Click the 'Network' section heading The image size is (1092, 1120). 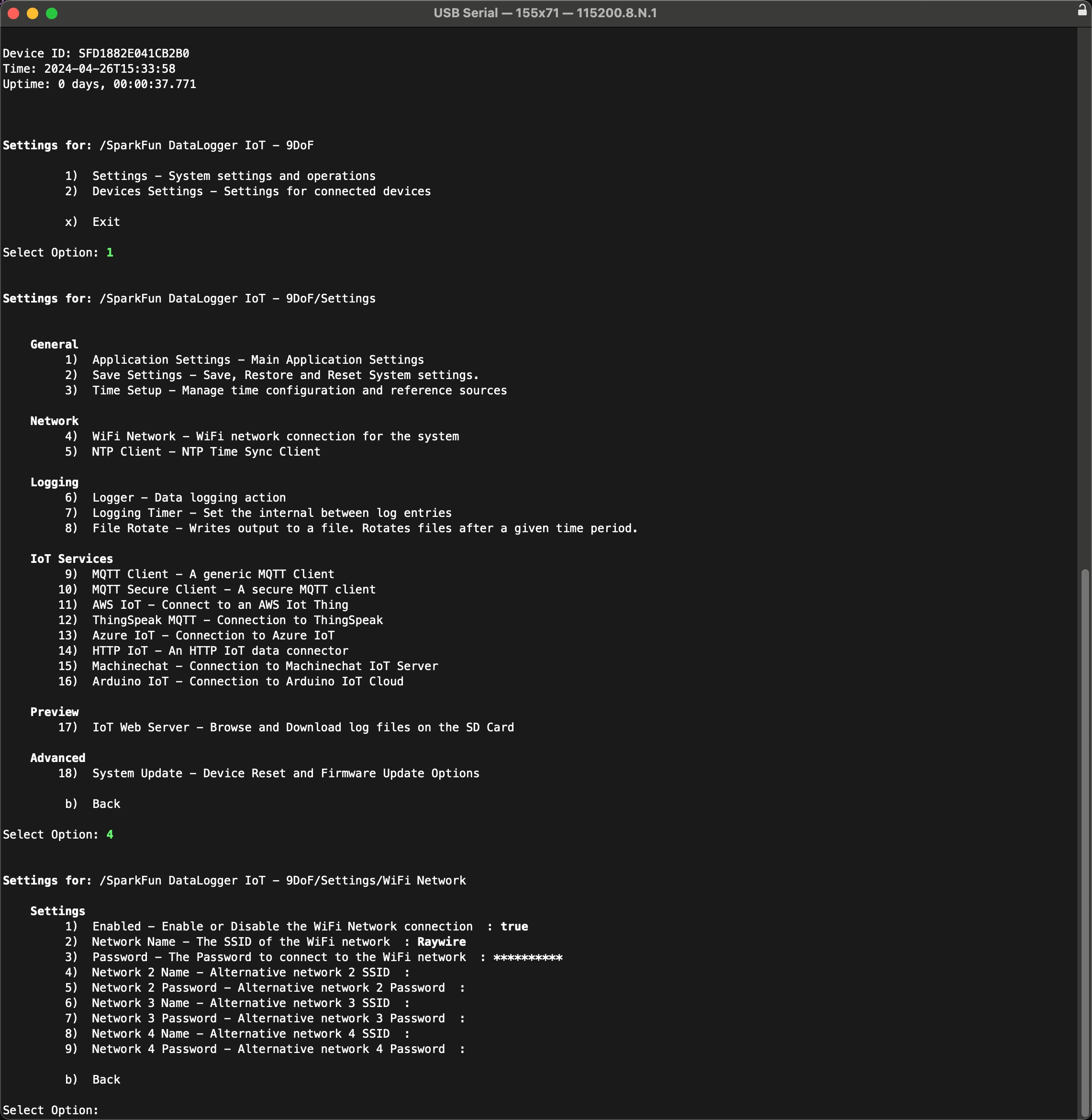click(x=55, y=421)
